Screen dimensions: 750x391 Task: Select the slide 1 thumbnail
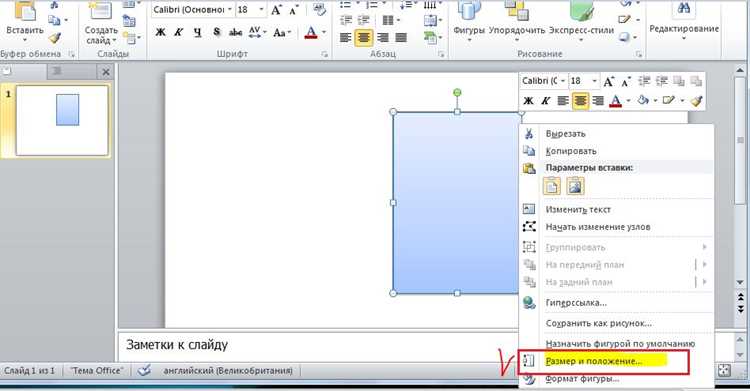click(62, 121)
